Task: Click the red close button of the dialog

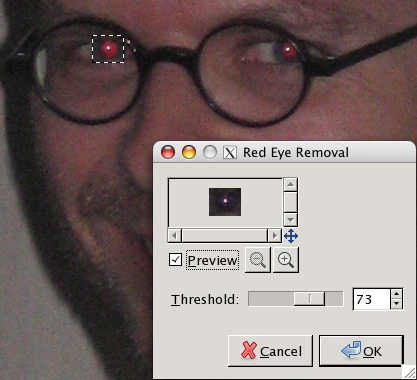Action: 168,152
